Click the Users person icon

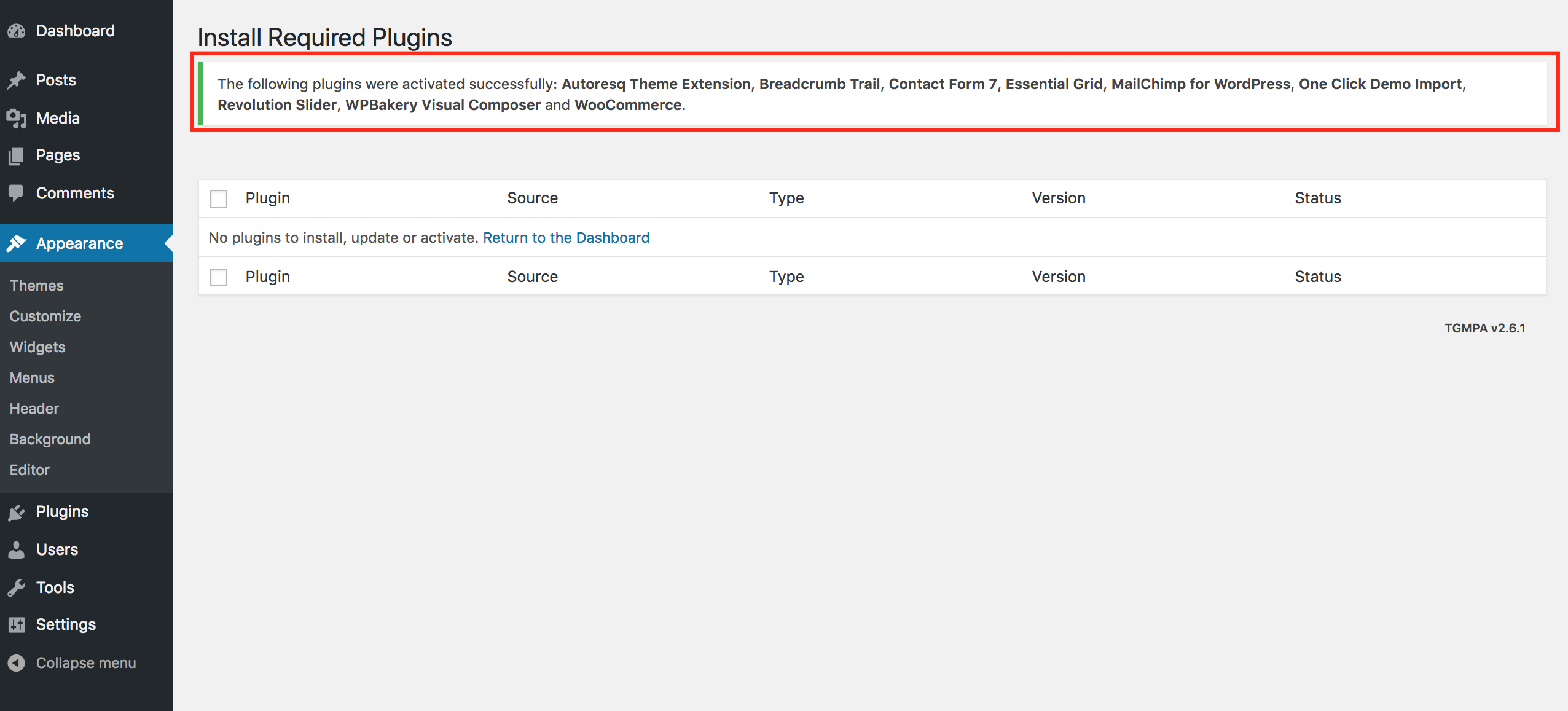(x=17, y=549)
